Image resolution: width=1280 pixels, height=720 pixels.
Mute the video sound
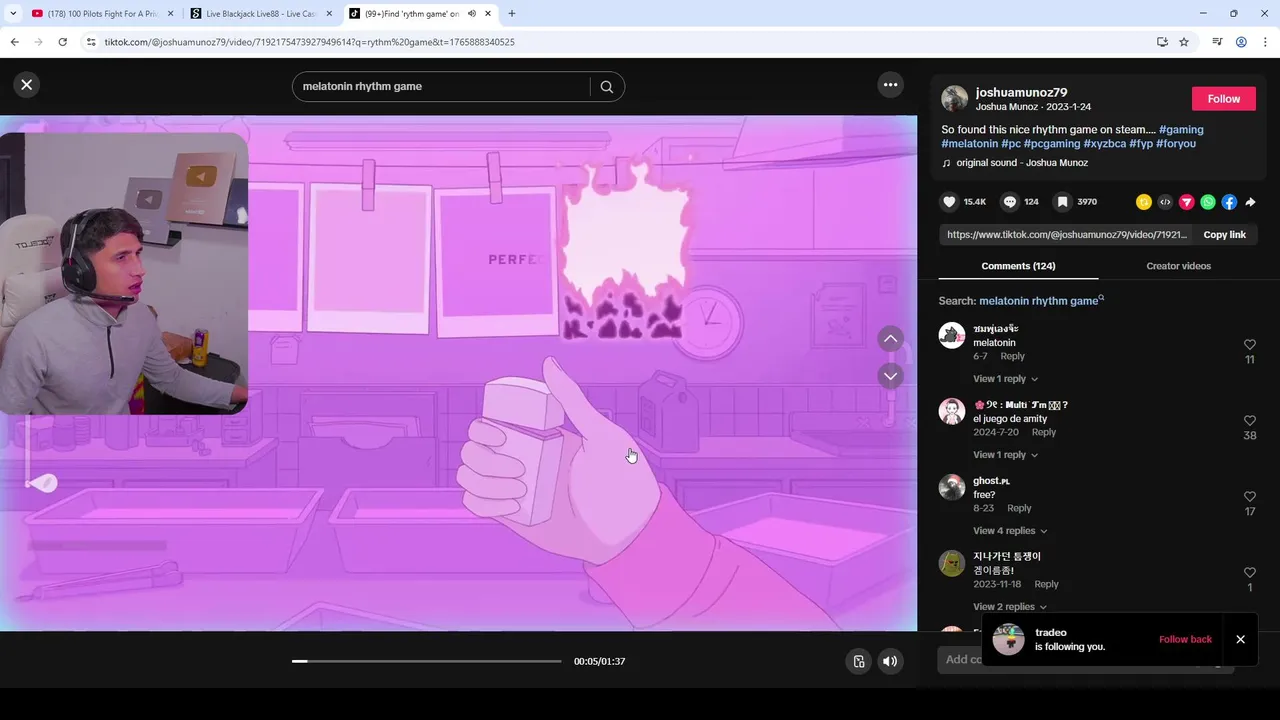pos(890,661)
